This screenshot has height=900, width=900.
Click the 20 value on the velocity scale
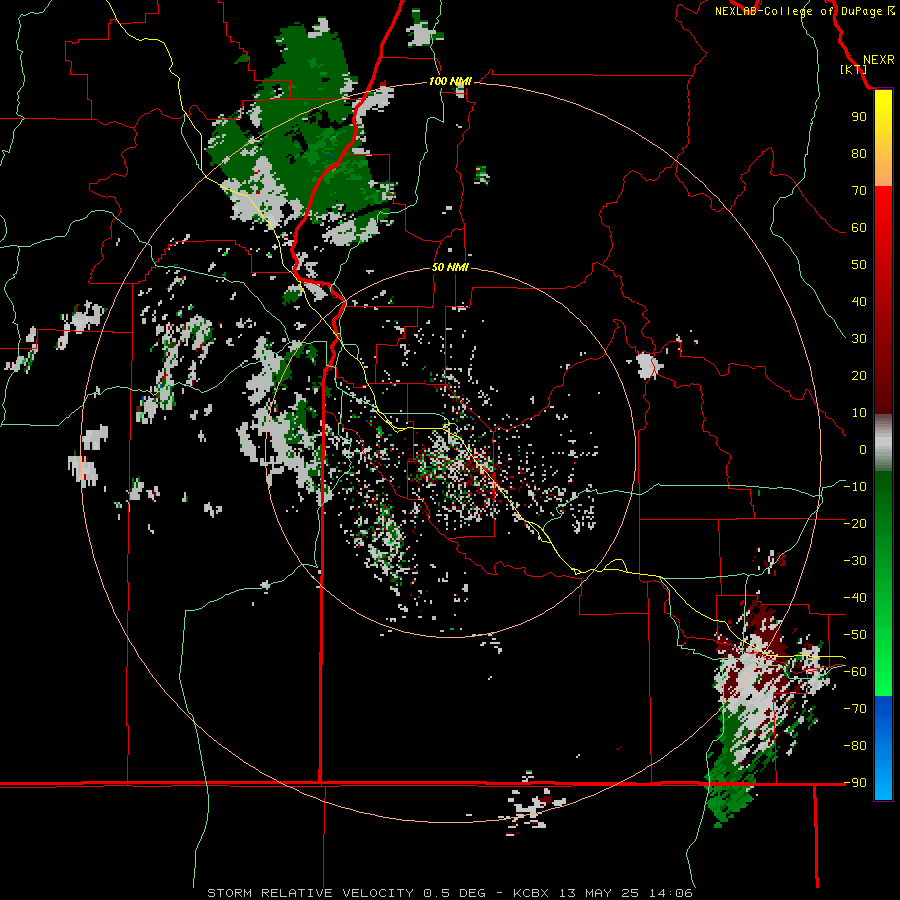pyautogui.click(x=859, y=375)
